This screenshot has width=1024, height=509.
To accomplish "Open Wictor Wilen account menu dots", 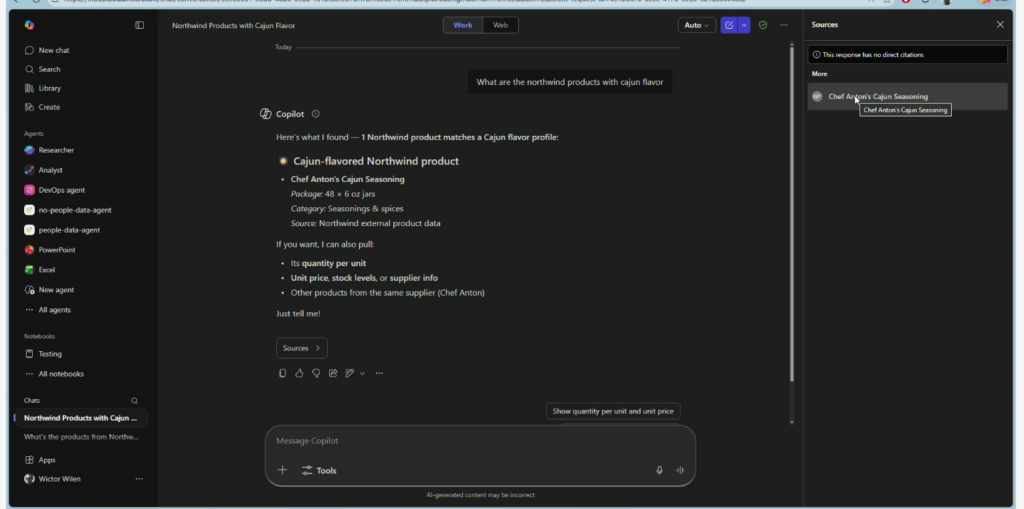I will pos(139,479).
